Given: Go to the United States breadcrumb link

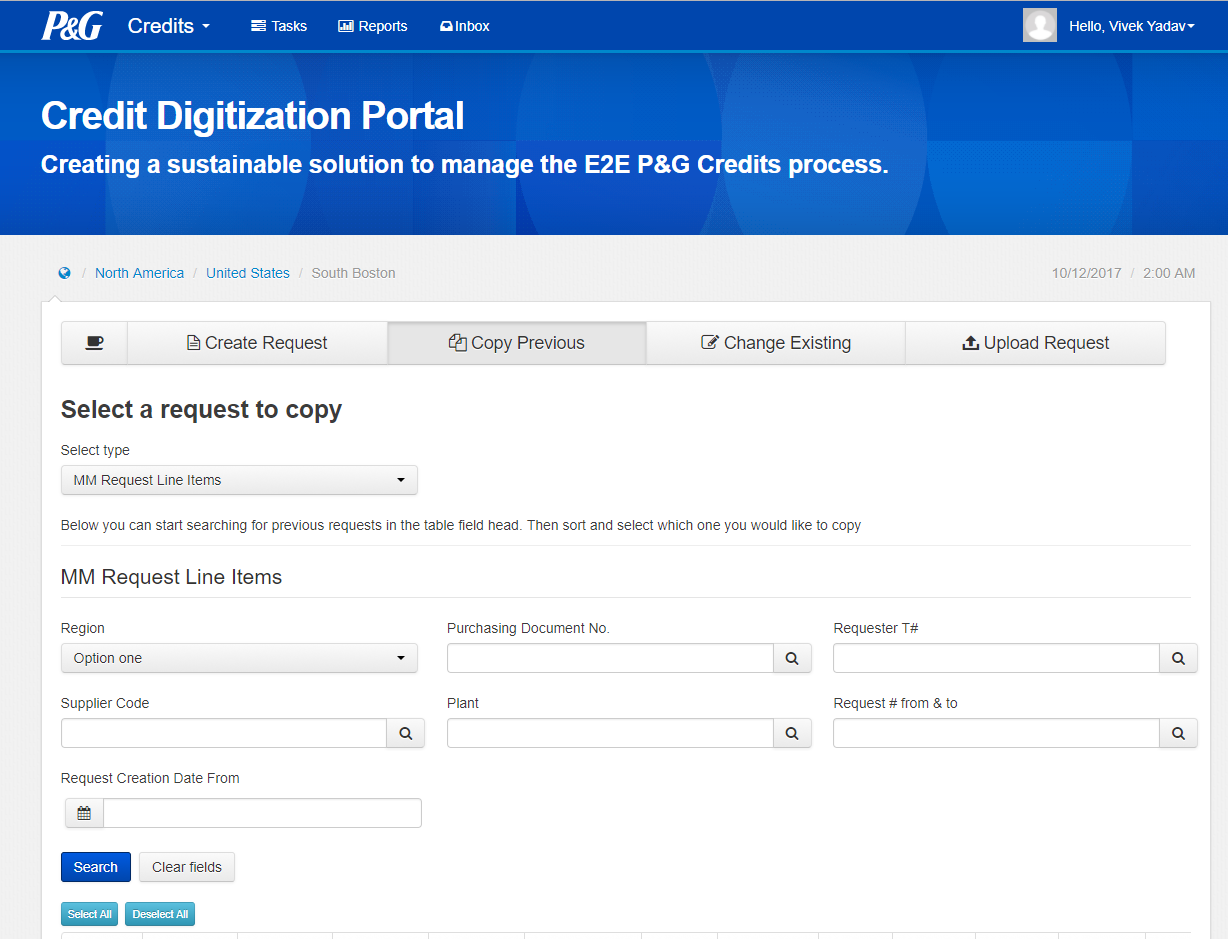Looking at the screenshot, I should coord(248,273).
